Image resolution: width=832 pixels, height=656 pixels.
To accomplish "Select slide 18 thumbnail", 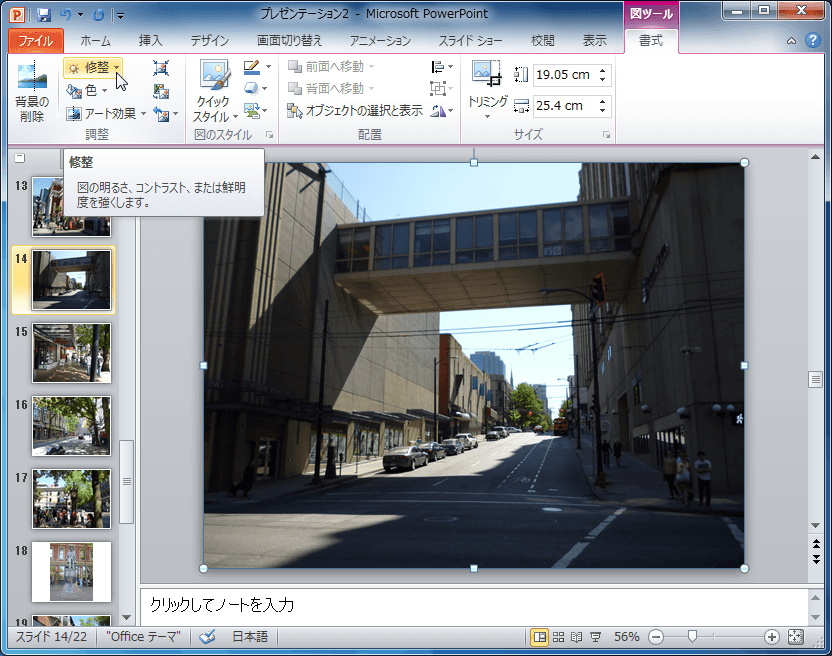I will 72,572.
